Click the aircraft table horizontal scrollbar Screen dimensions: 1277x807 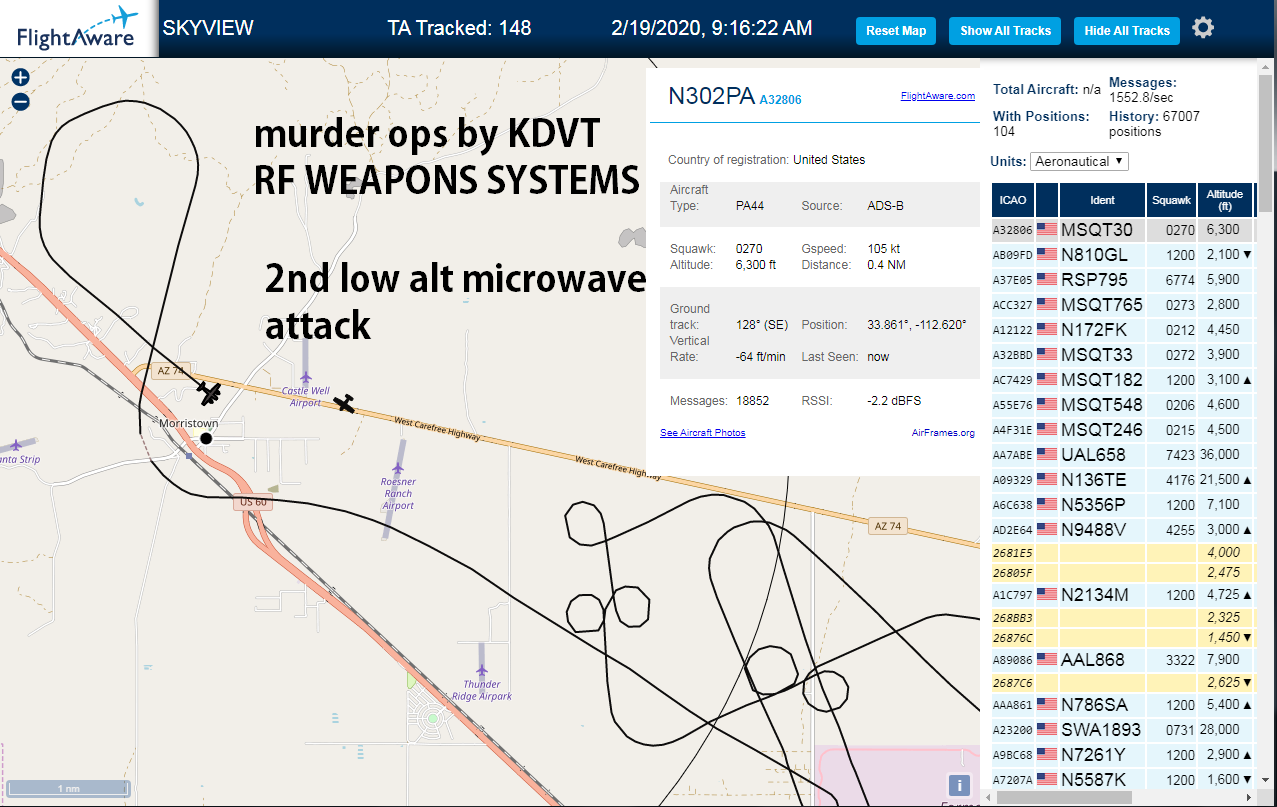click(x=1062, y=797)
